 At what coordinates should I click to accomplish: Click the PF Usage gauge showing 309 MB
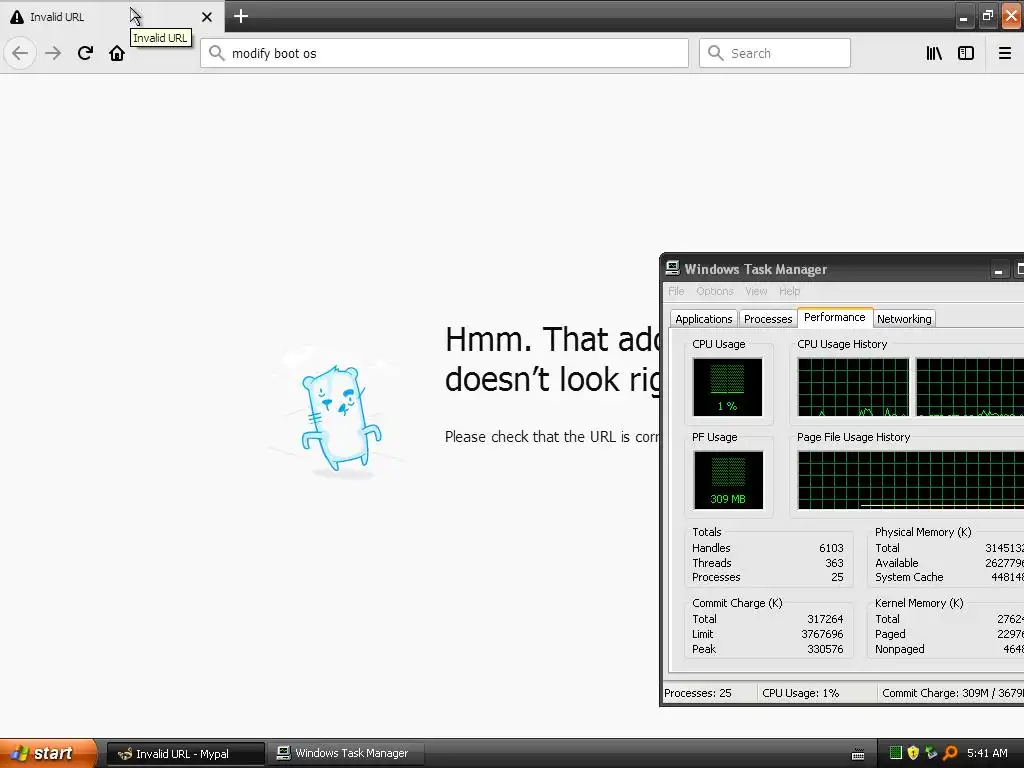point(728,480)
